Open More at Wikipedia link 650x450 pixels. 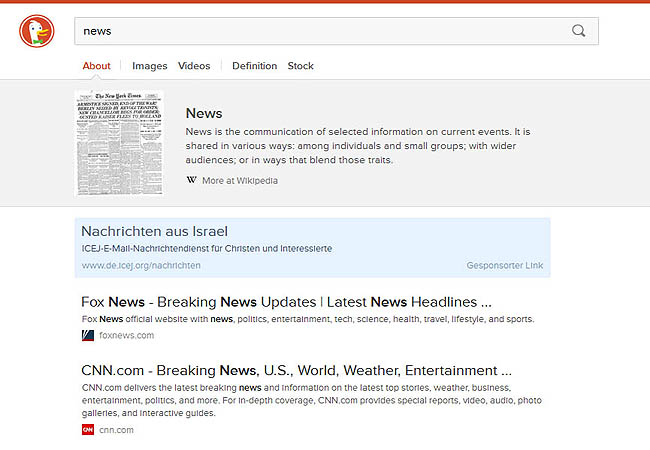[240, 181]
